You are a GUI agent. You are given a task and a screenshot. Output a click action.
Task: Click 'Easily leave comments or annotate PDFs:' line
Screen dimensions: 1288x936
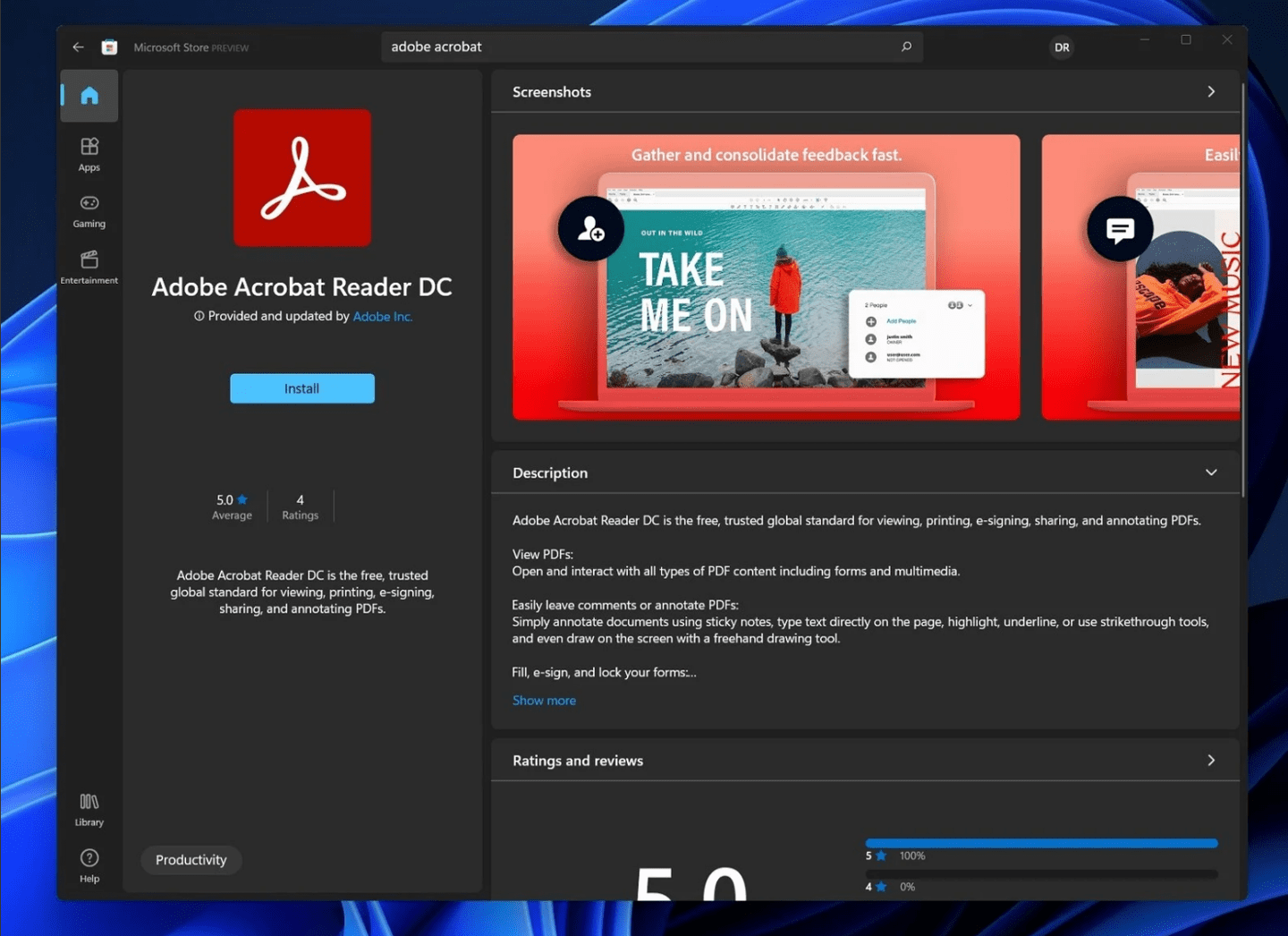pos(625,606)
